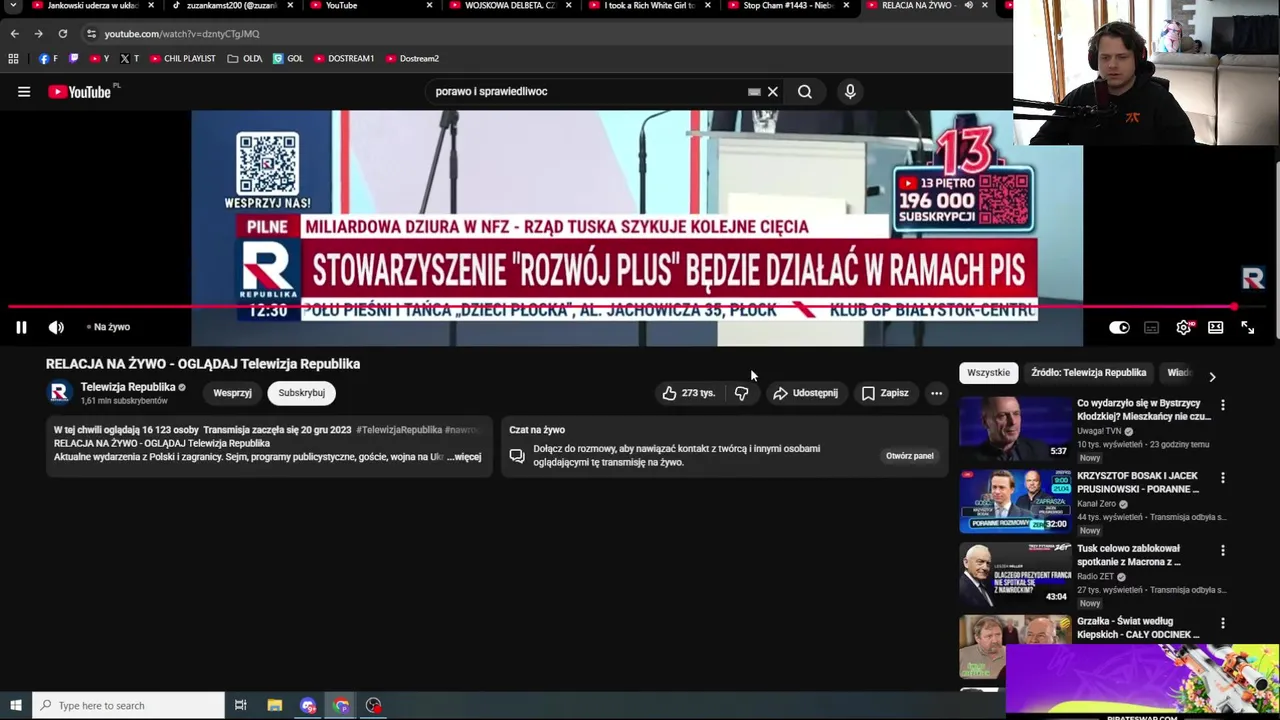This screenshot has width=1280, height=720.
Task: Open Task View on the taskbar
Action: point(240,706)
